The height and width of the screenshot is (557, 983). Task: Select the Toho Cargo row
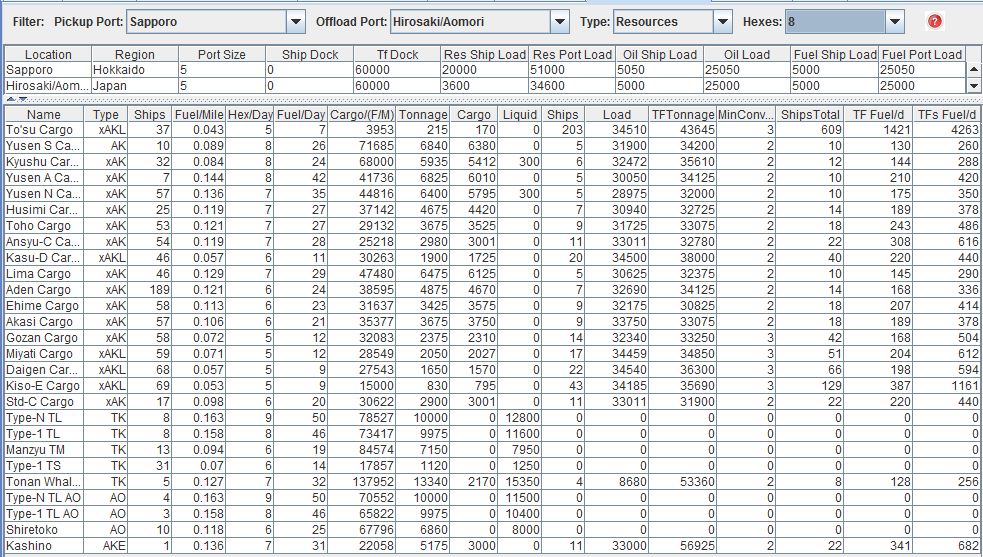tap(493, 226)
